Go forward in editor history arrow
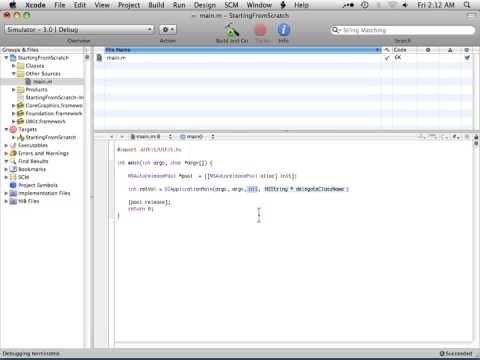 click(x=122, y=137)
